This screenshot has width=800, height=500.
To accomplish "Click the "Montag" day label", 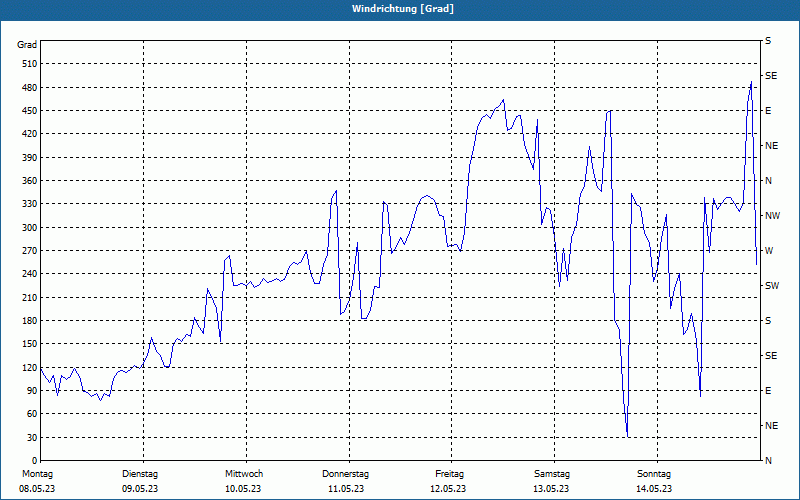I will 37,474.
